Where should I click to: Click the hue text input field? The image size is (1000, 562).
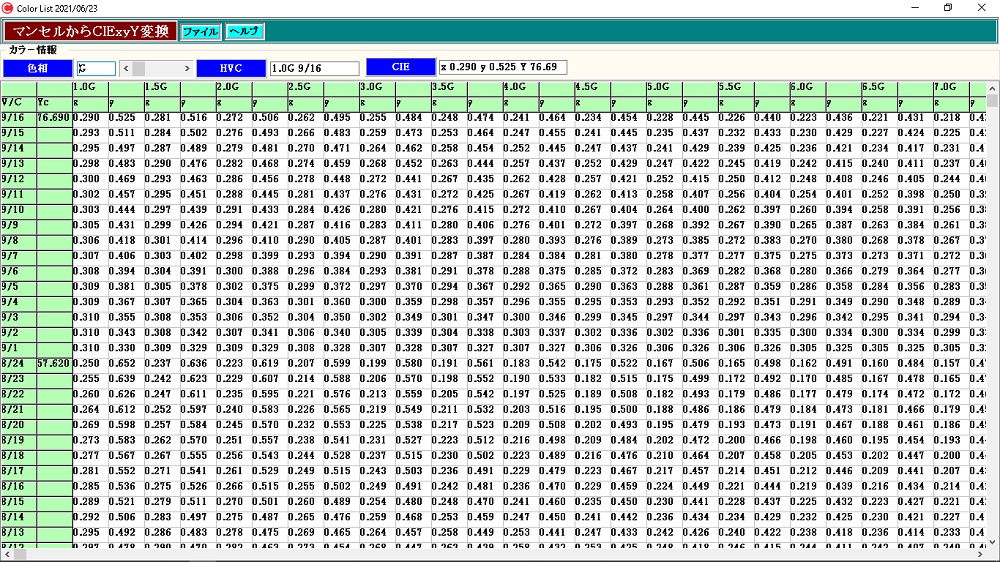96,68
